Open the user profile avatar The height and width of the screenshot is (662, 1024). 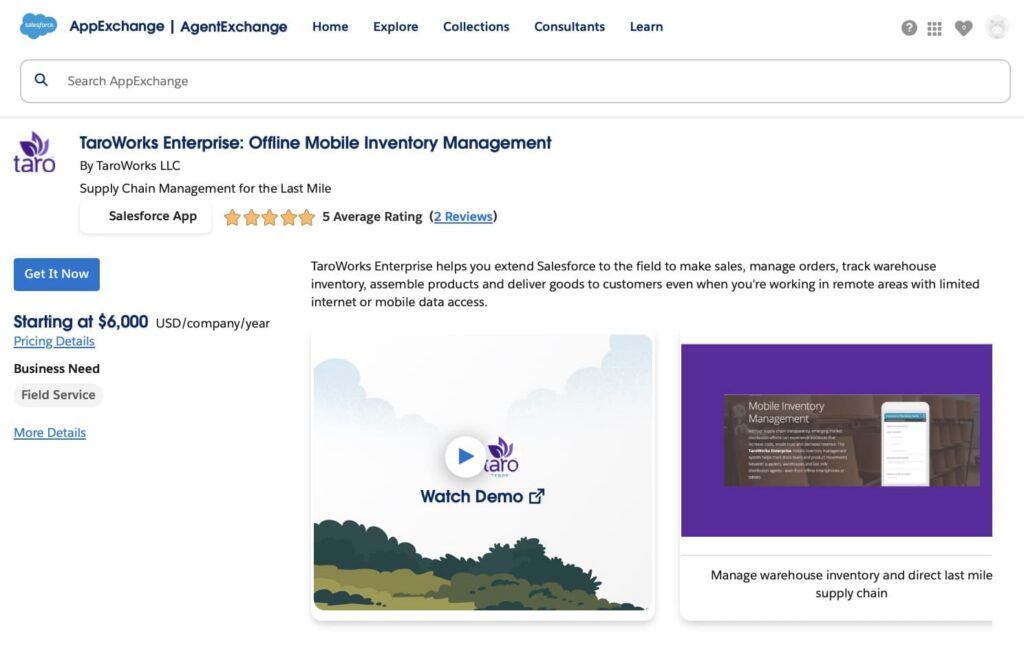pos(996,28)
